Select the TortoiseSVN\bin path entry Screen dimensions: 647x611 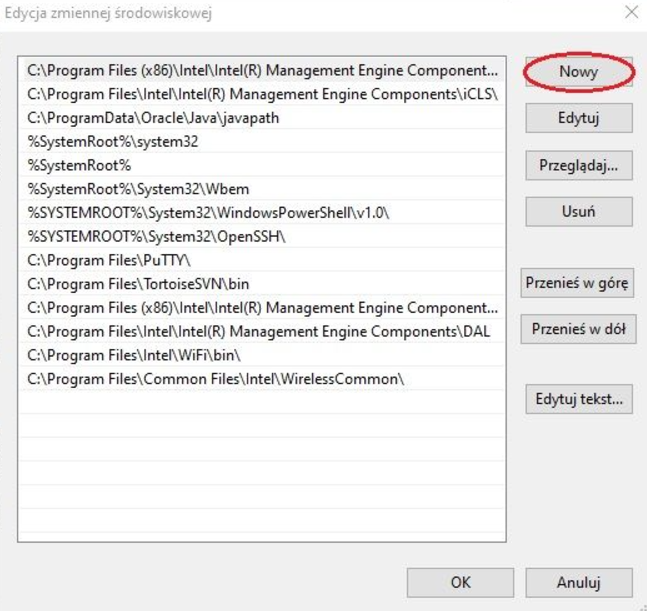coord(140,284)
